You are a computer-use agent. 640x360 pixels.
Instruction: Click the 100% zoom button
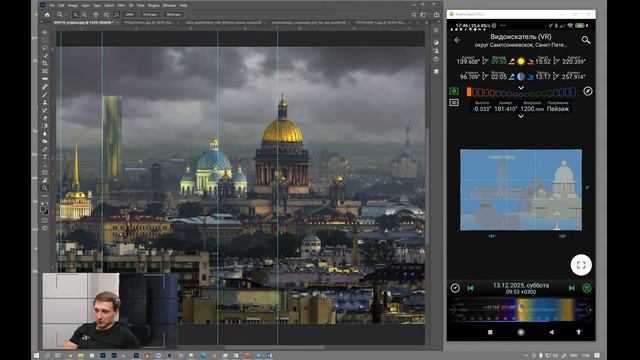(130, 14)
